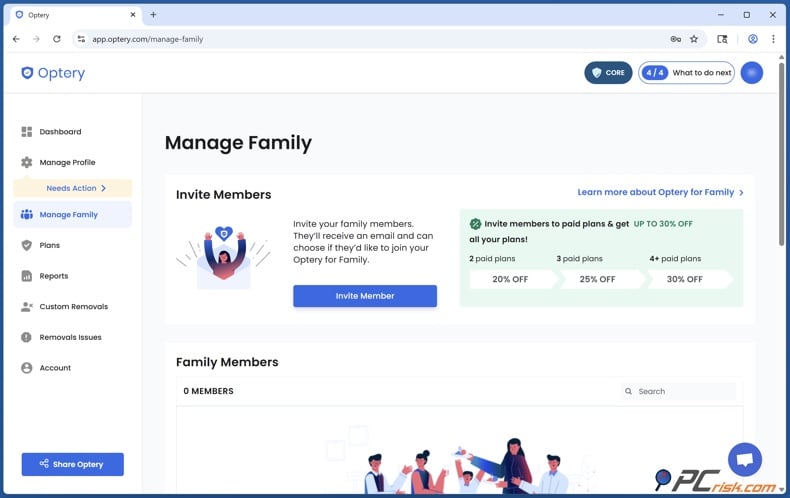
Task: Close the Optery browser tab
Action: [133, 15]
